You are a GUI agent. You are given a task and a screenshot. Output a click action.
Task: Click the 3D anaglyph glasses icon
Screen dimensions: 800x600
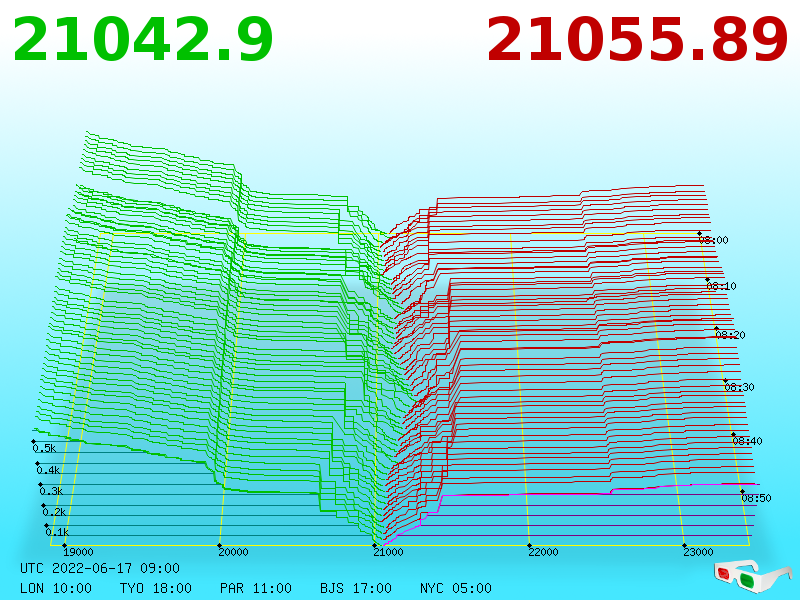[x=752, y=576]
